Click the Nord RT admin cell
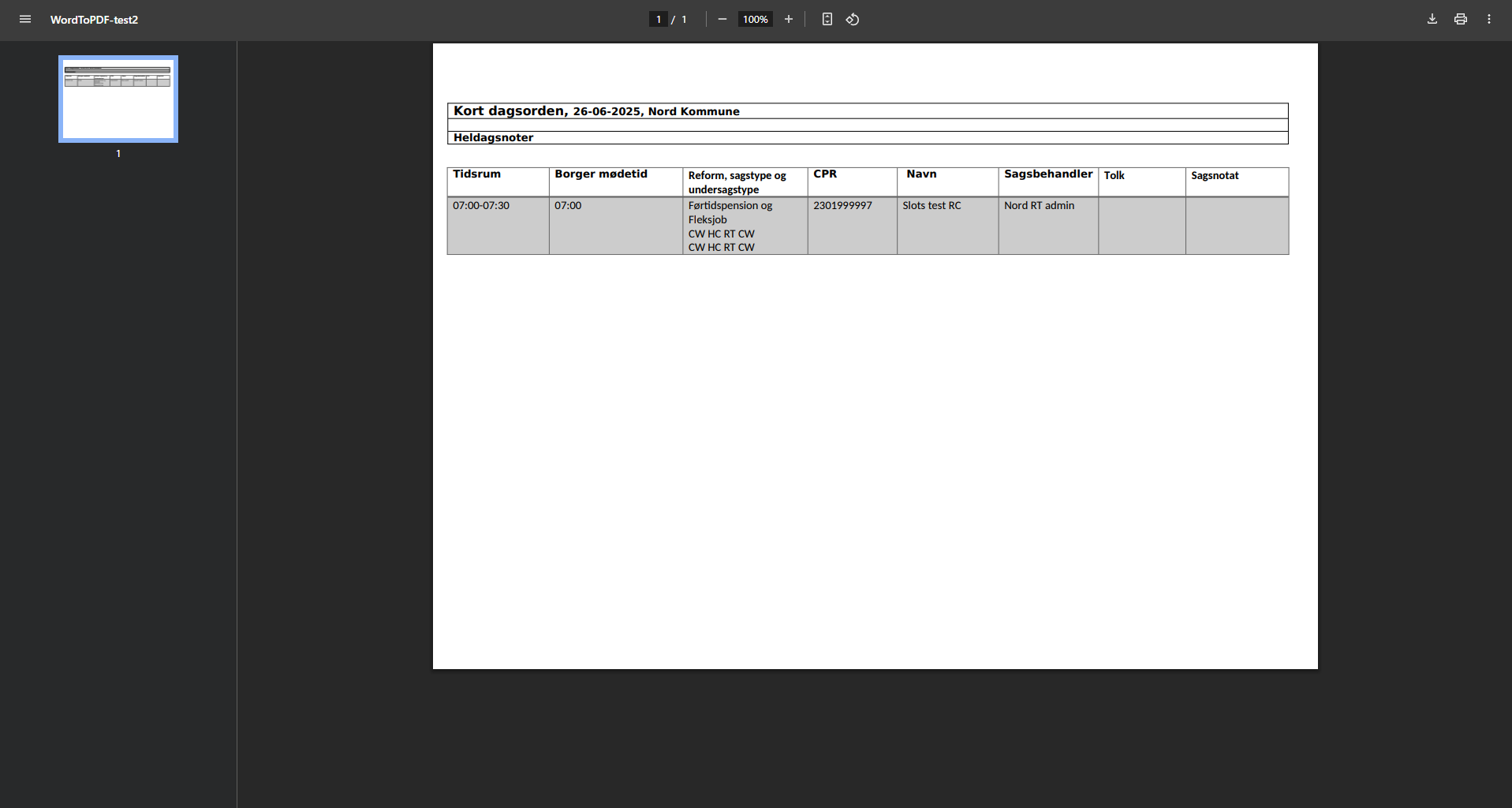Screen dimensions: 1512x808 point(1039,206)
